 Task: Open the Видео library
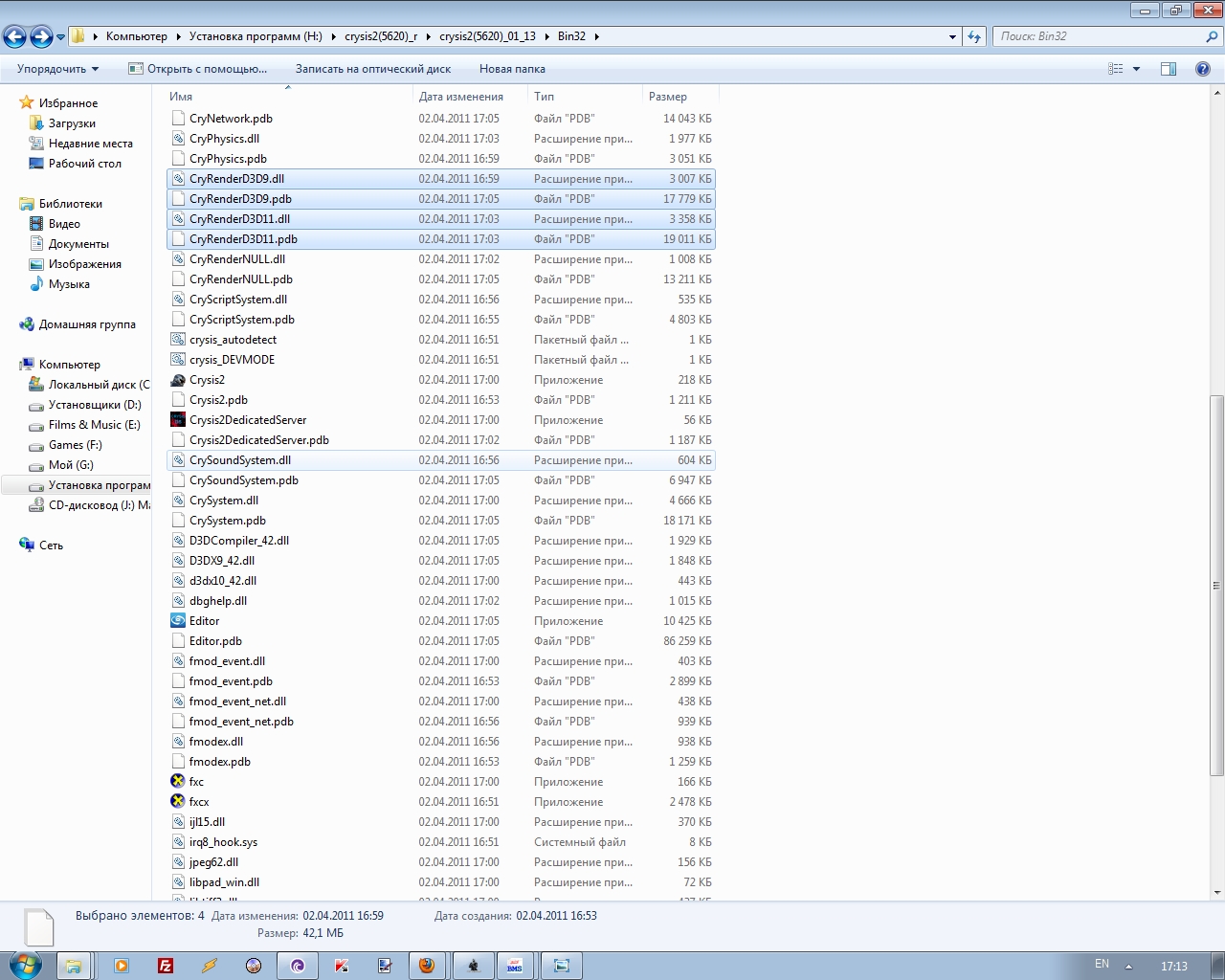click(64, 224)
